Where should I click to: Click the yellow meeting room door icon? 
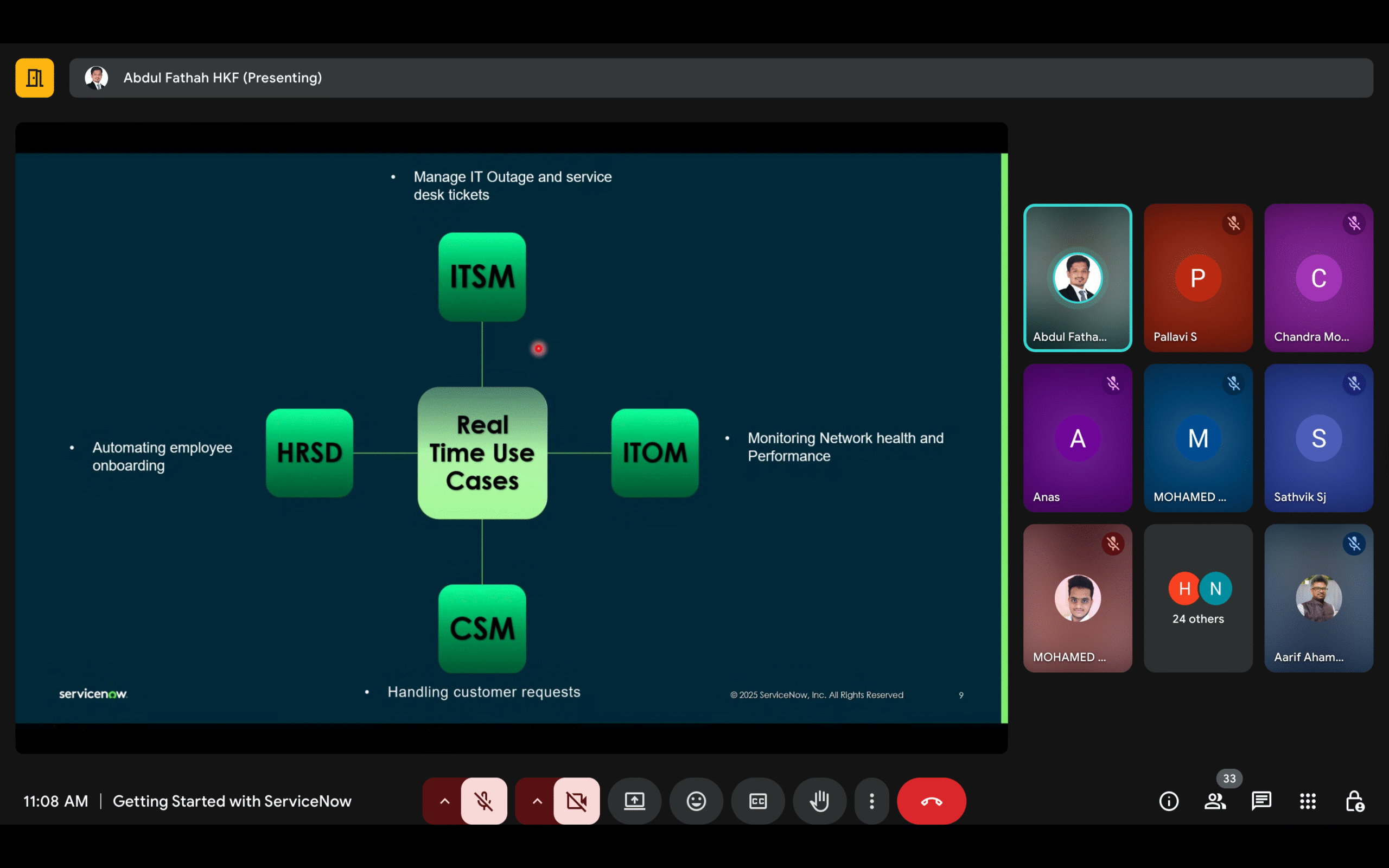click(34, 78)
